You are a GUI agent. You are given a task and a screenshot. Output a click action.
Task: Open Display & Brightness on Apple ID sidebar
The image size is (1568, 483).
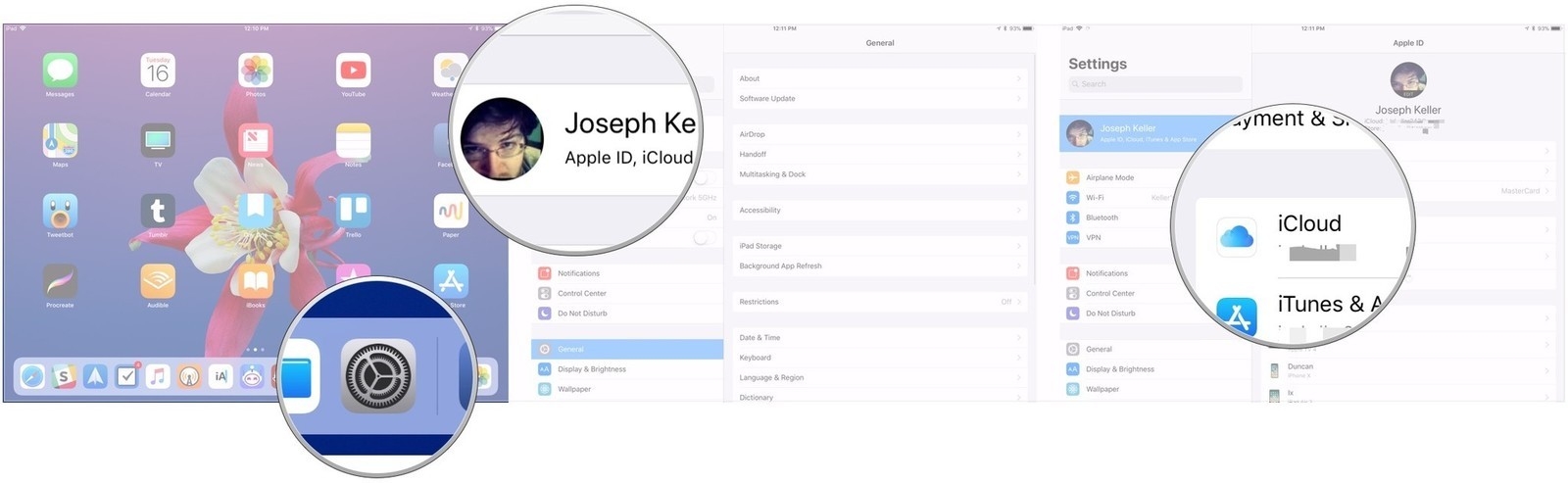click(x=1155, y=369)
